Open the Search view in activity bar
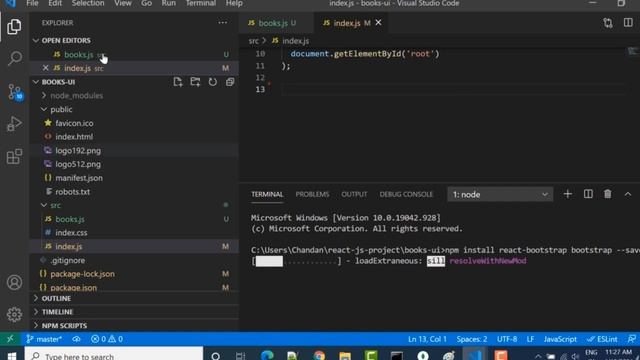 [x=14, y=58]
